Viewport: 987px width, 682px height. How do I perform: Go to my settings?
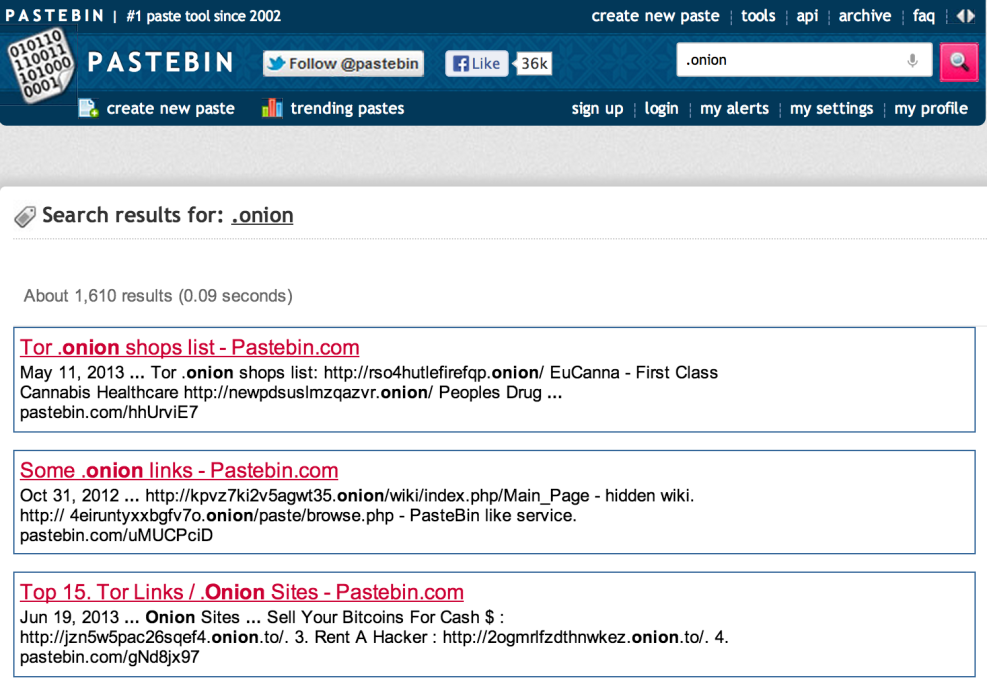(831, 108)
